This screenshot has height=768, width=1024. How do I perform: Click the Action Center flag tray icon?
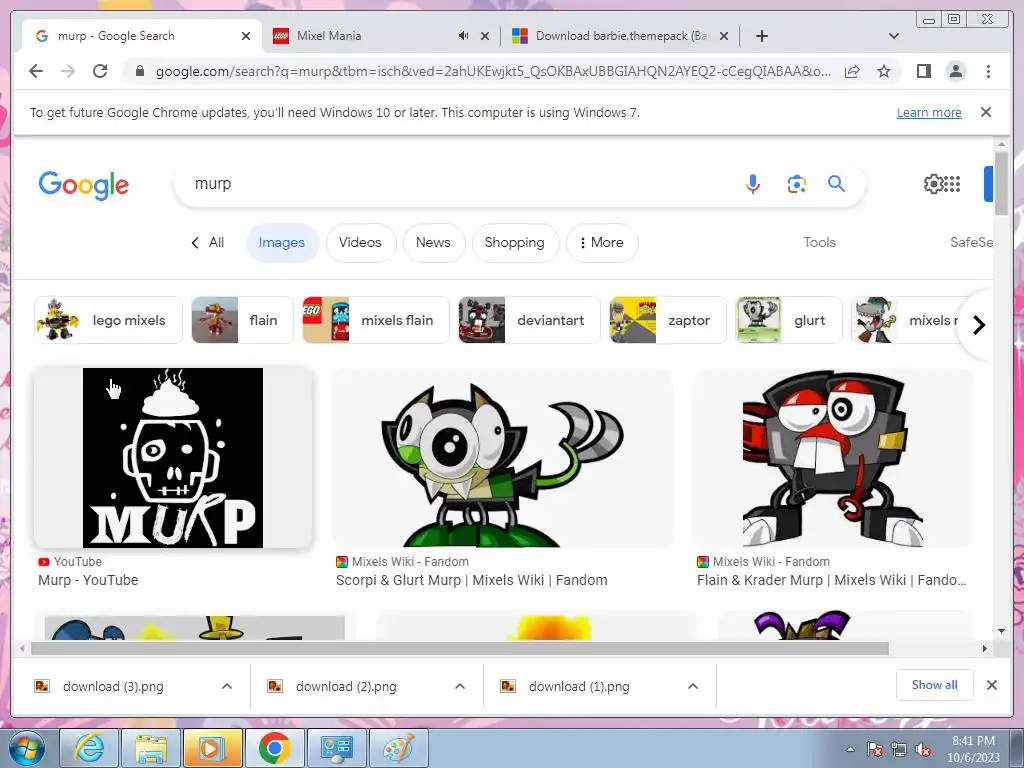(874, 750)
